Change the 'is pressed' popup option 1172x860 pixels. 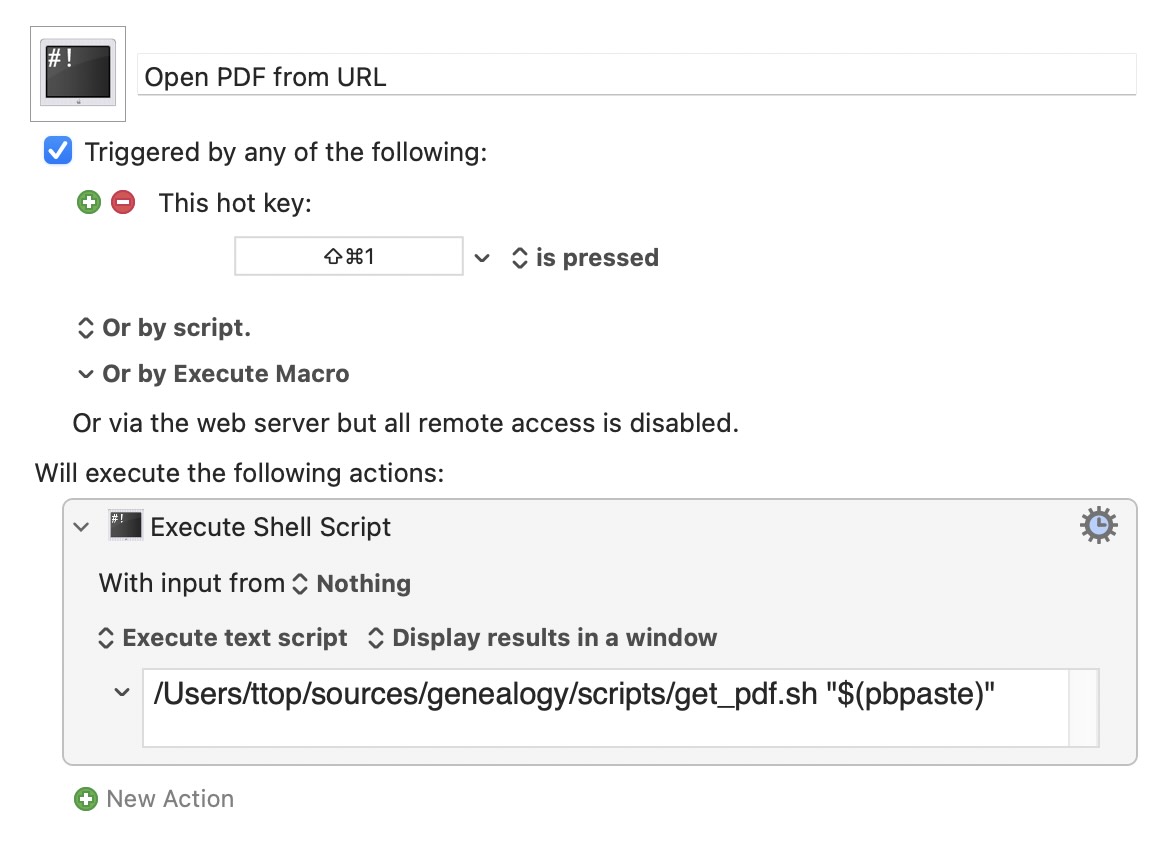point(585,258)
